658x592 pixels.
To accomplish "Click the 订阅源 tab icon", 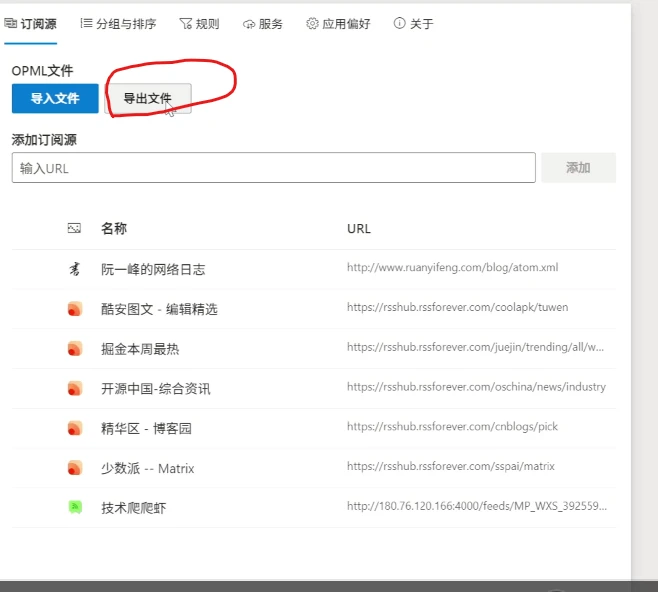I will click(x=10, y=23).
